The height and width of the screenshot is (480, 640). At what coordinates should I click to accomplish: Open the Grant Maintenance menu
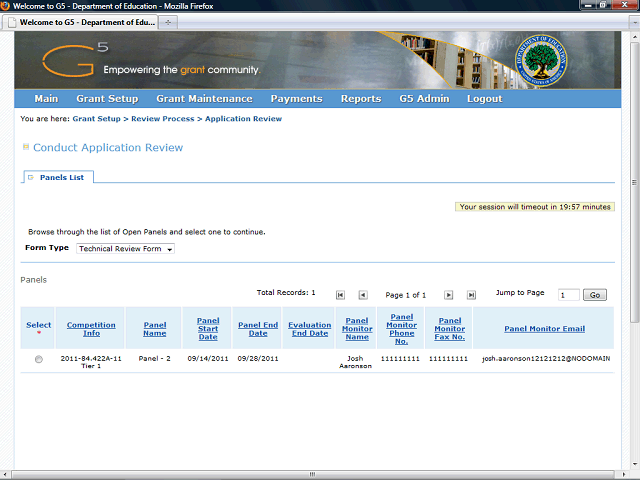(x=204, y=99)
